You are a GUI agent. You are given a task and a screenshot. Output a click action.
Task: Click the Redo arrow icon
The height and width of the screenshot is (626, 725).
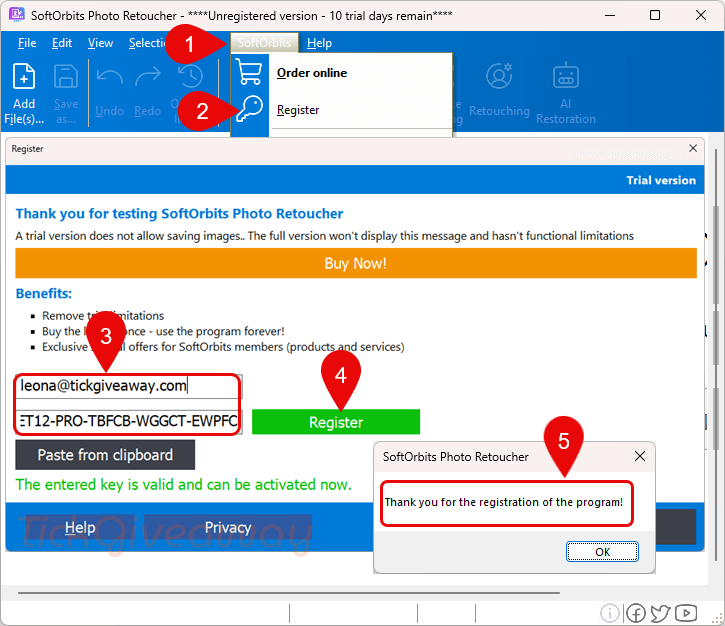(147, 76)
